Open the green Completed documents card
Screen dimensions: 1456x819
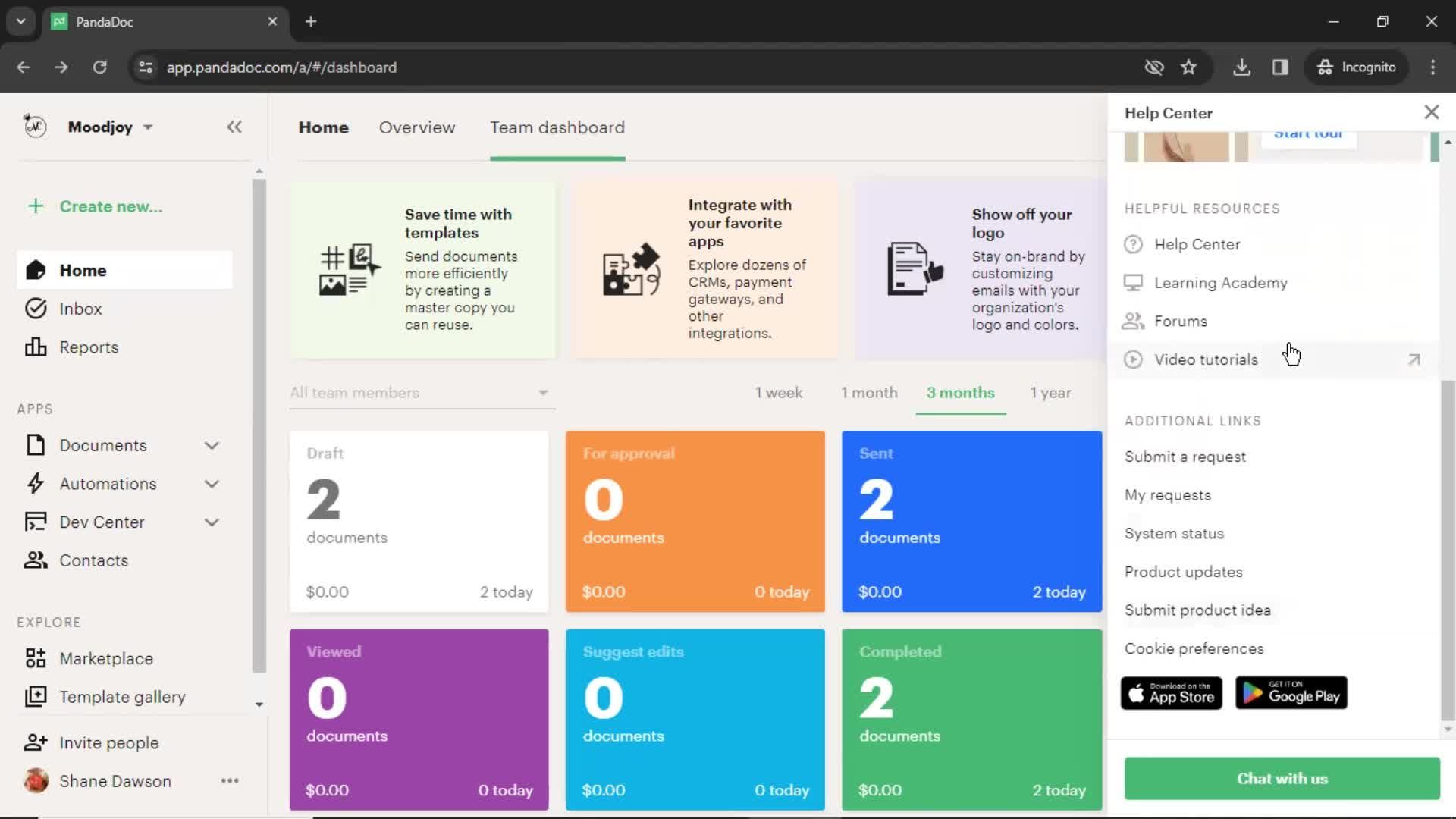971,720
